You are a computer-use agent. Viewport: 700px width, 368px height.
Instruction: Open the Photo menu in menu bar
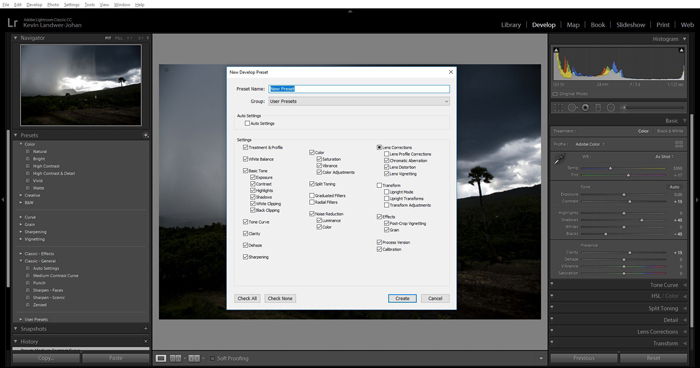[x=53, y=4]
